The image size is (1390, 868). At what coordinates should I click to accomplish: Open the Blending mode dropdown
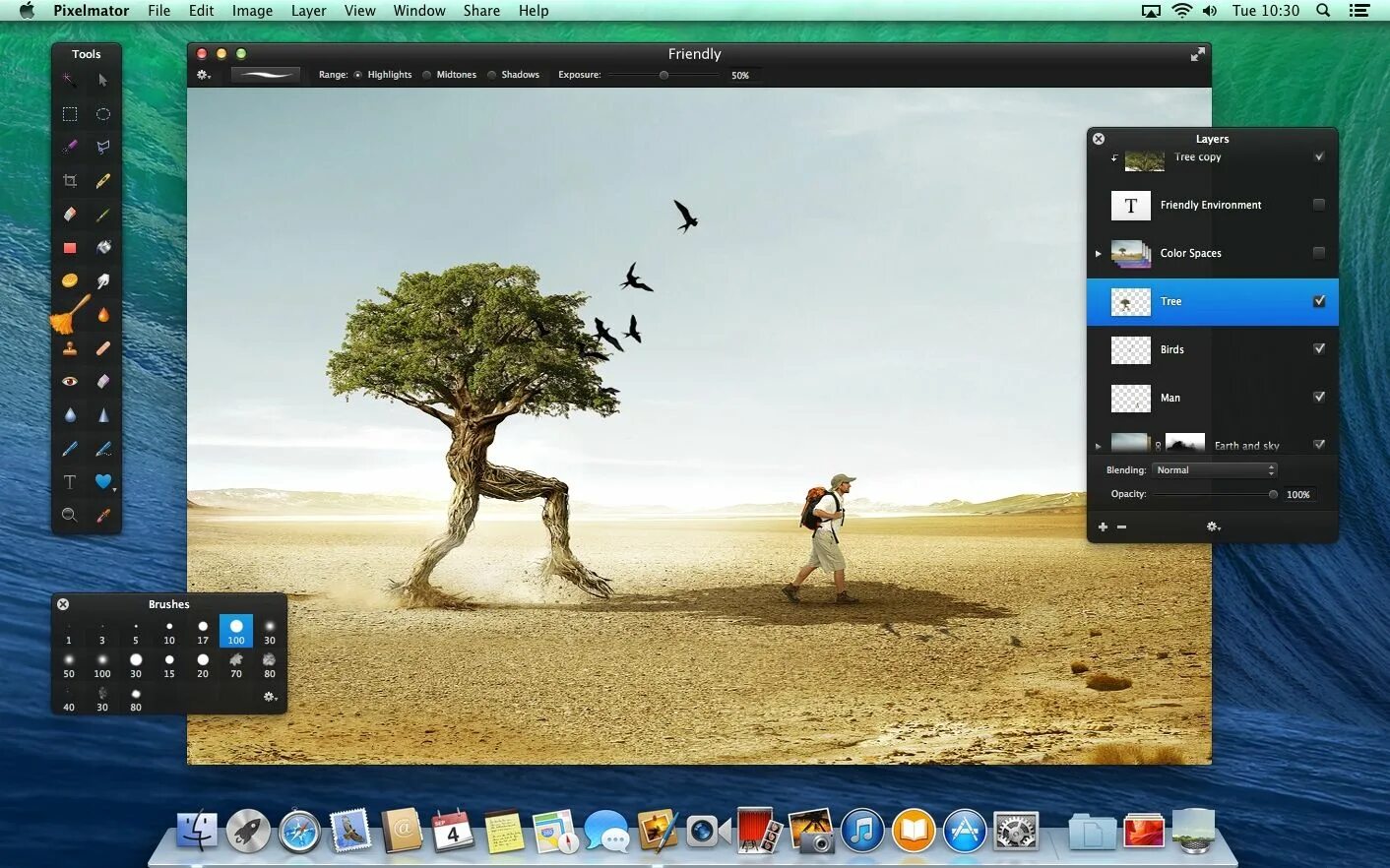coord(1215,470)
